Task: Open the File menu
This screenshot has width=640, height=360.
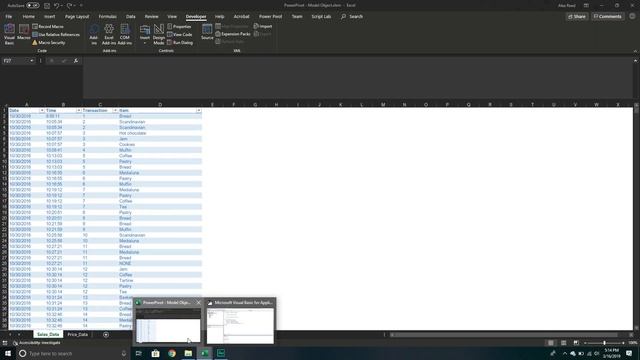Action: [x=9, y=16]
